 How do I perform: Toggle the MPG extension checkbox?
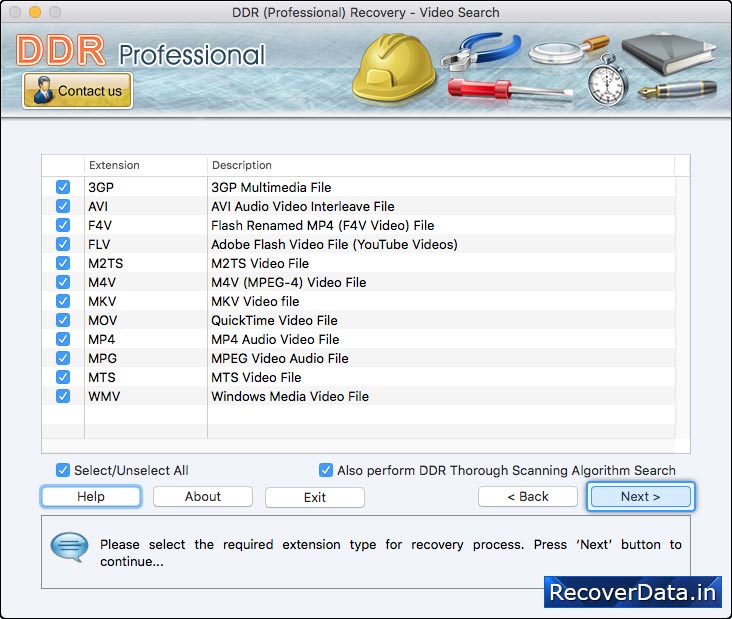coord(63,358)
